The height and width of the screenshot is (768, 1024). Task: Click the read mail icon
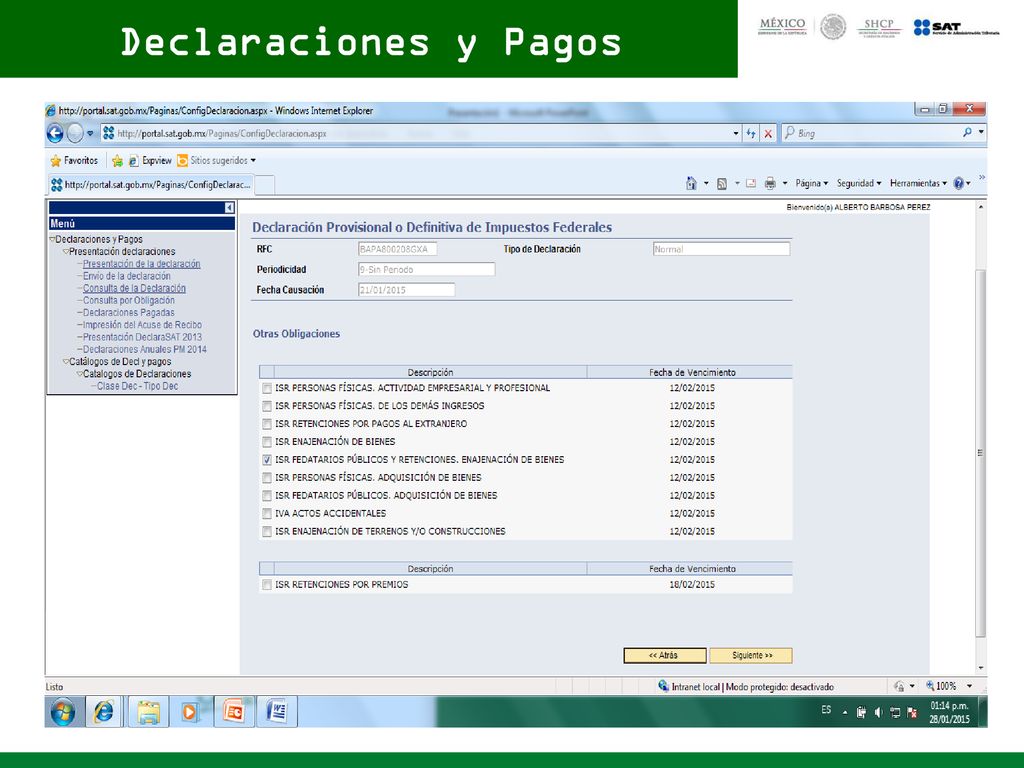point(751,184)
